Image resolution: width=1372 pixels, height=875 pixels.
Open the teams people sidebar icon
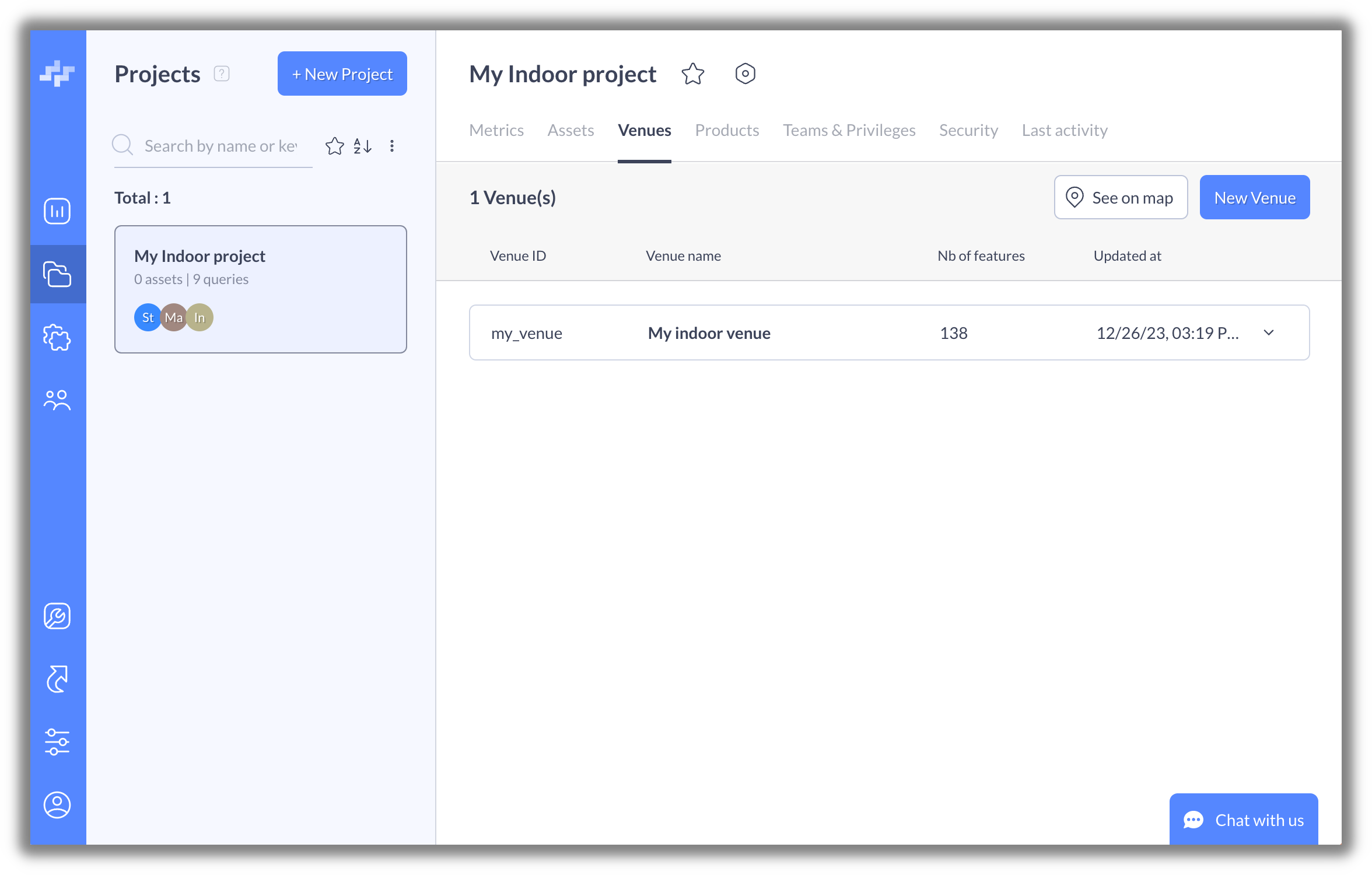point(57,400)
